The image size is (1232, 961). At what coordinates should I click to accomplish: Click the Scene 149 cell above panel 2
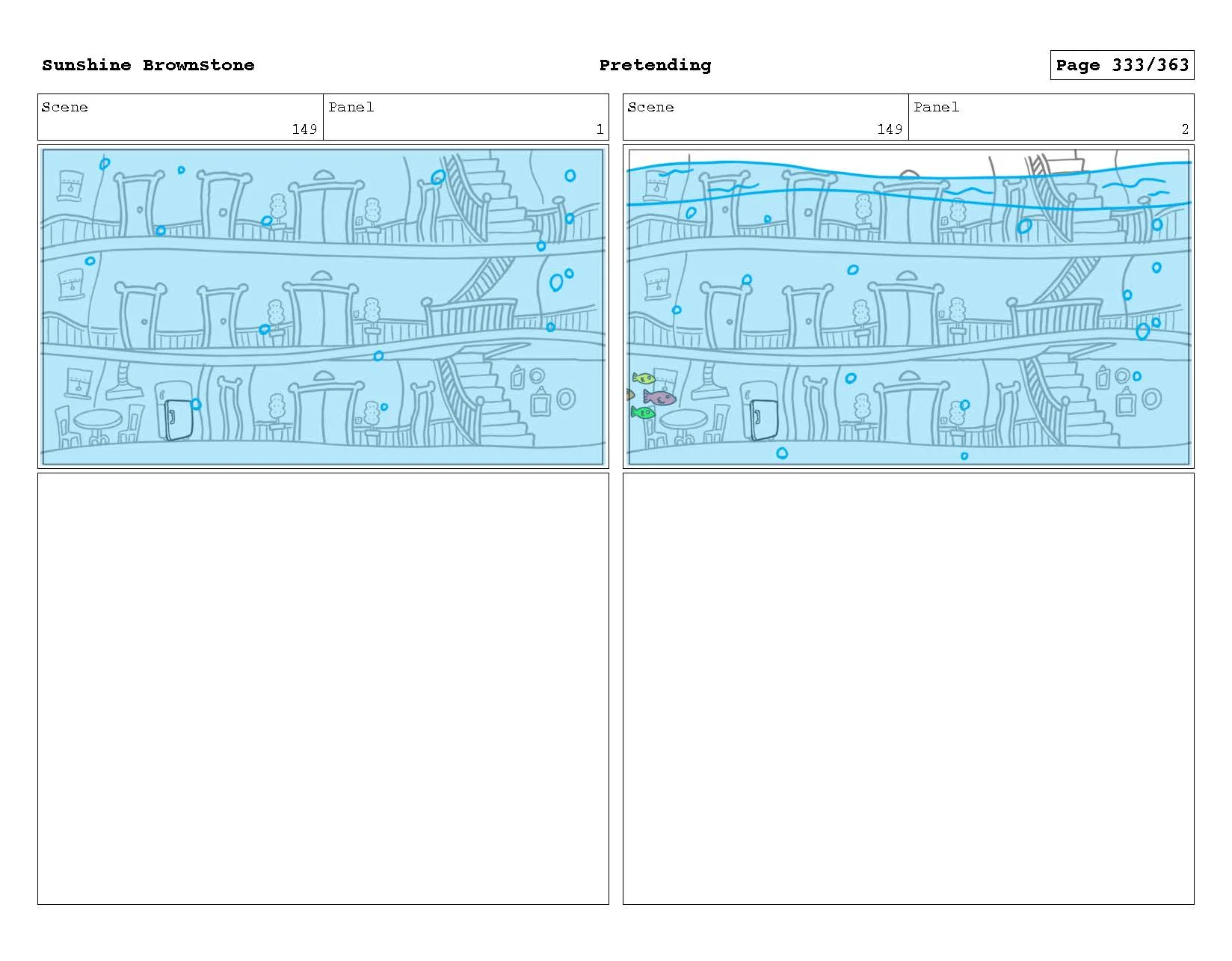[766, 117]
